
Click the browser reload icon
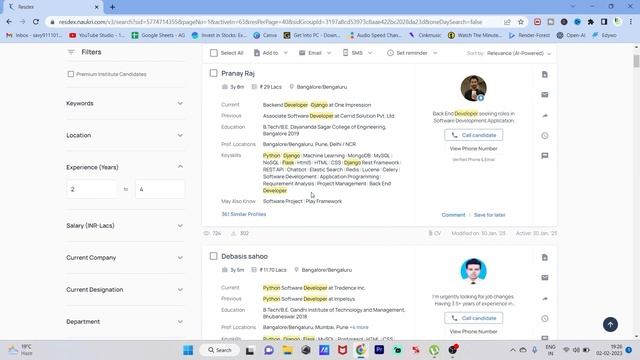(x=36, y=22)
